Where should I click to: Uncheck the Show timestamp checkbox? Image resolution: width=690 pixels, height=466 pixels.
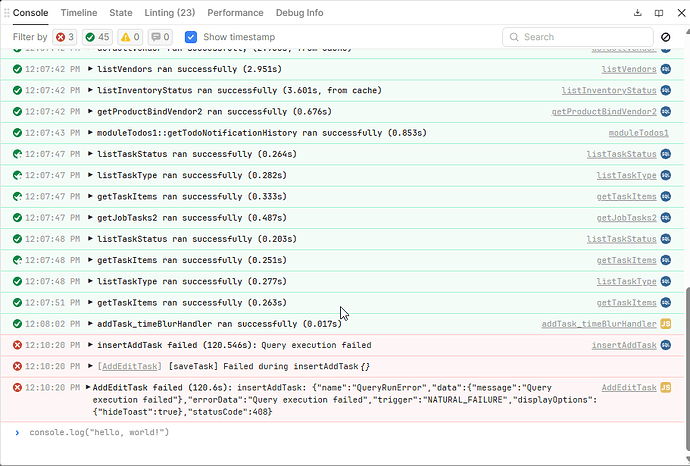(191, 37)
